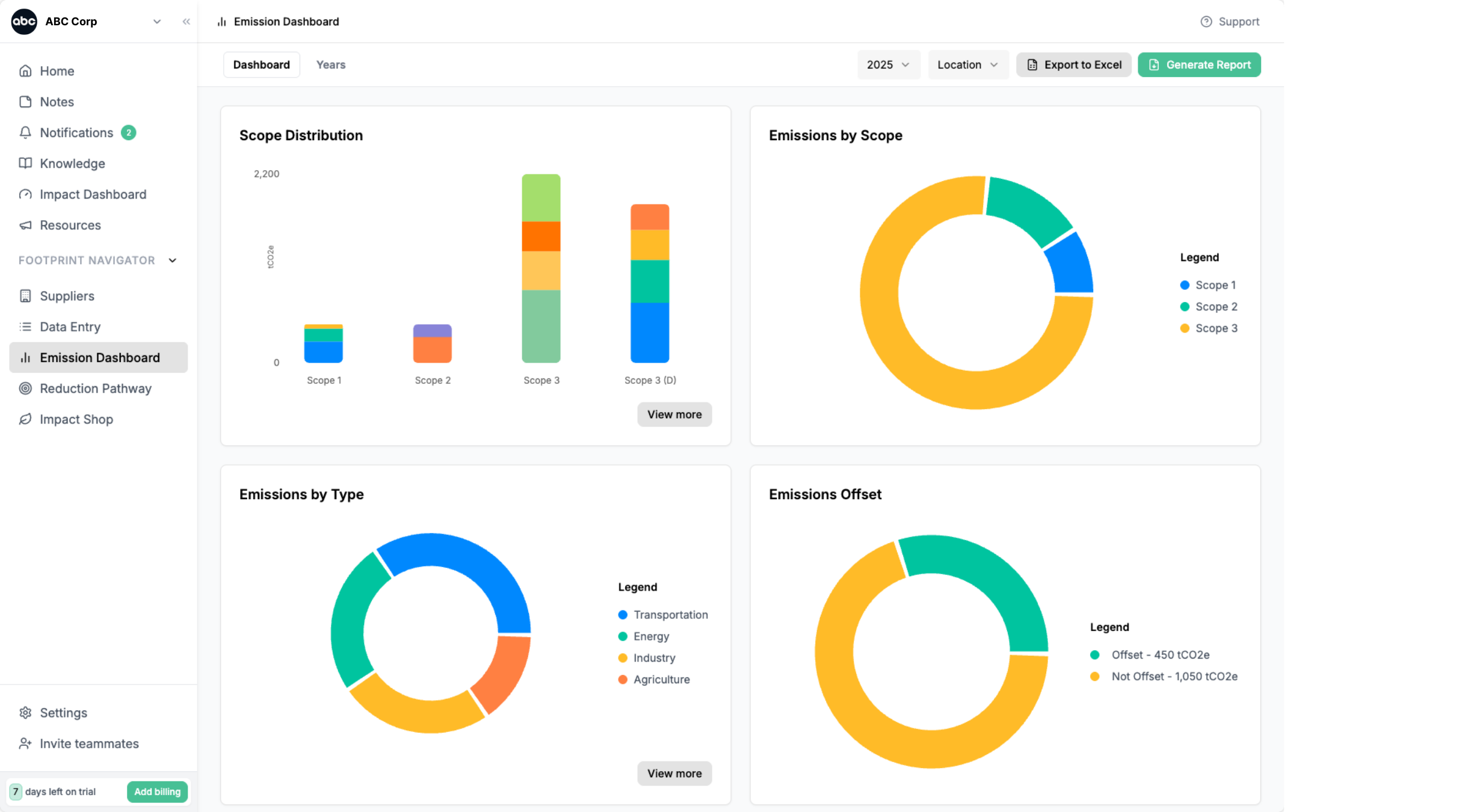Click the Scope 2 green legend dot
Image resolution: width=1480 pixels, height=812 pixels.
1185,307
